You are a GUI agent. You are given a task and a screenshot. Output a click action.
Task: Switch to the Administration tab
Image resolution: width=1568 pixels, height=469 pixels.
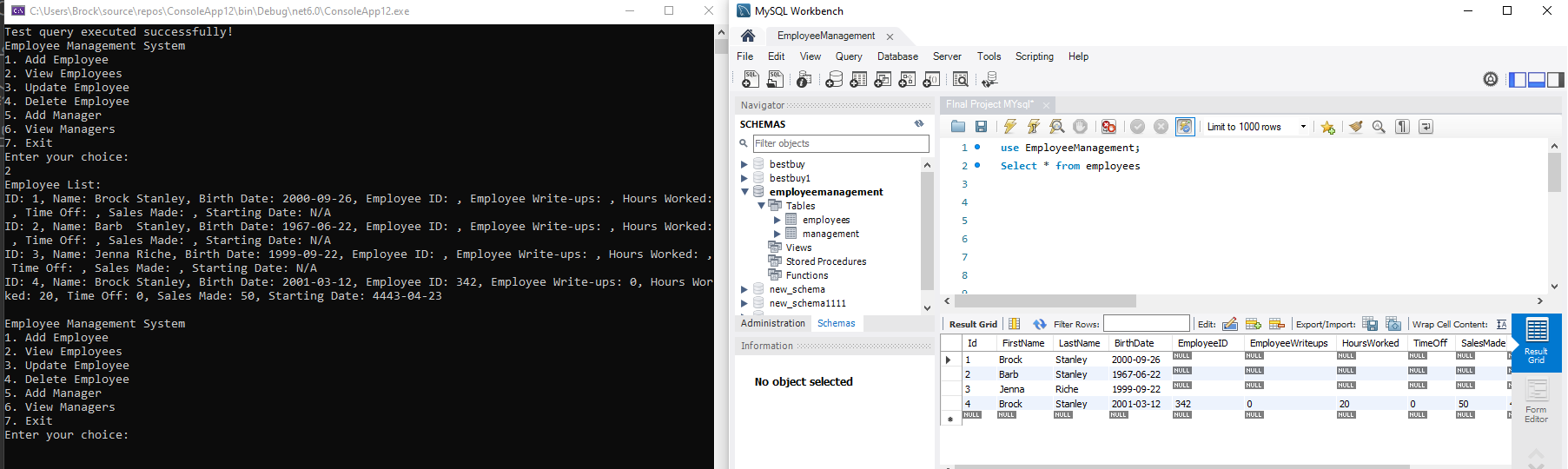pos(772,323)
